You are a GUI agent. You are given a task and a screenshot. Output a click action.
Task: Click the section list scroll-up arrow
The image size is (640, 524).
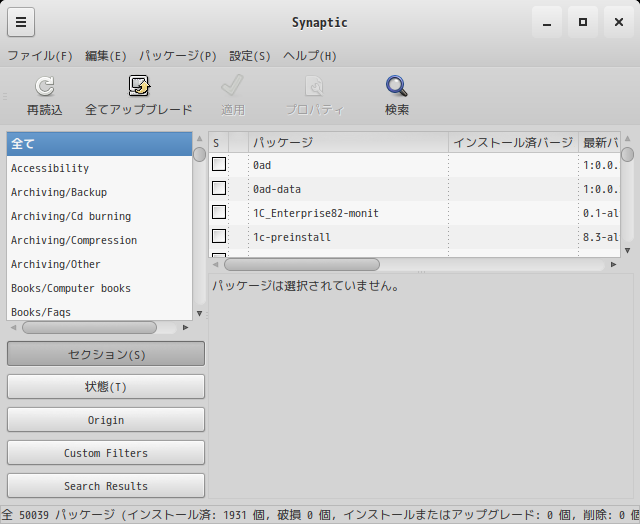point(200,139)
